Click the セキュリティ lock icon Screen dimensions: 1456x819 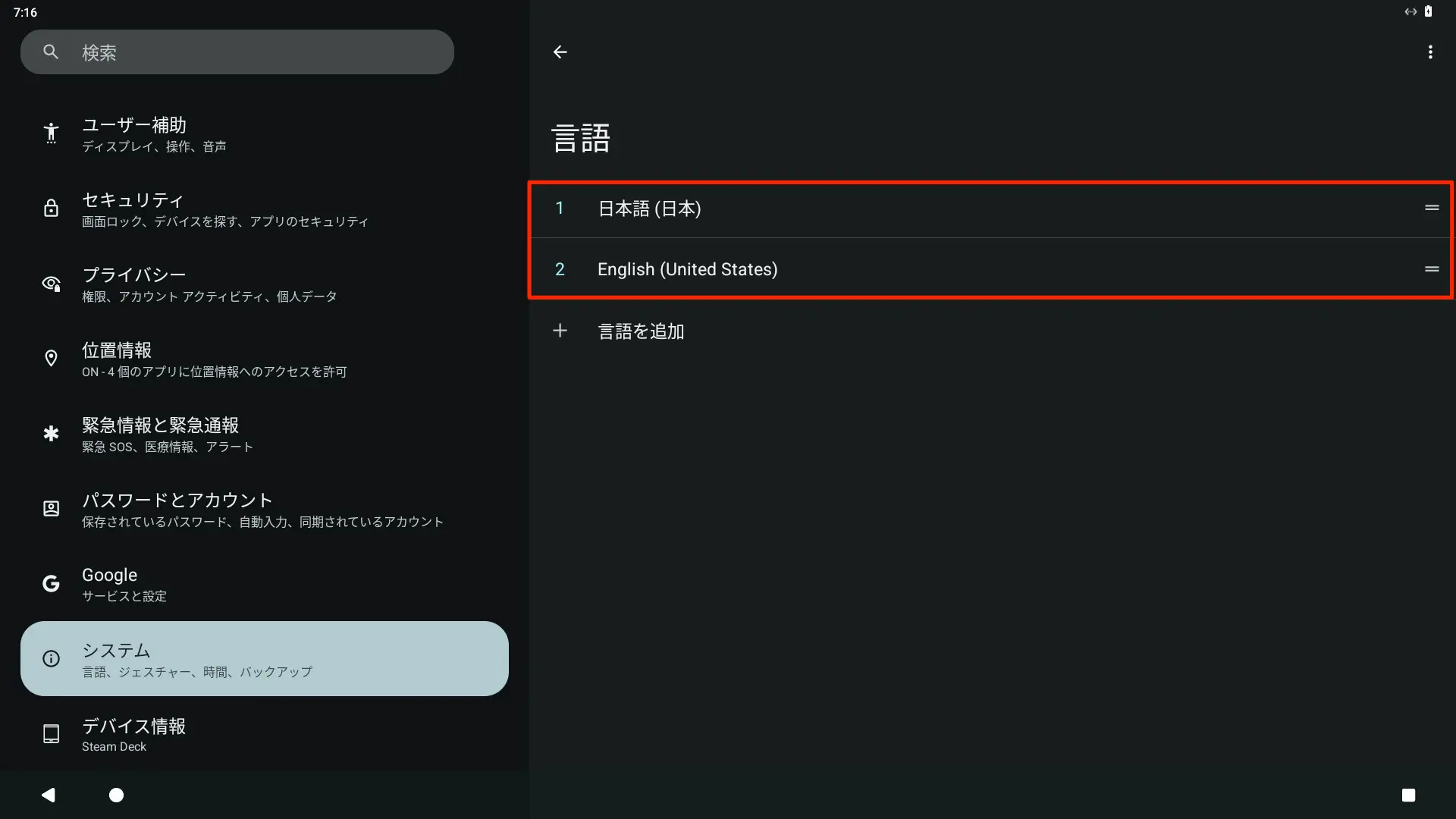coord(51,208)
